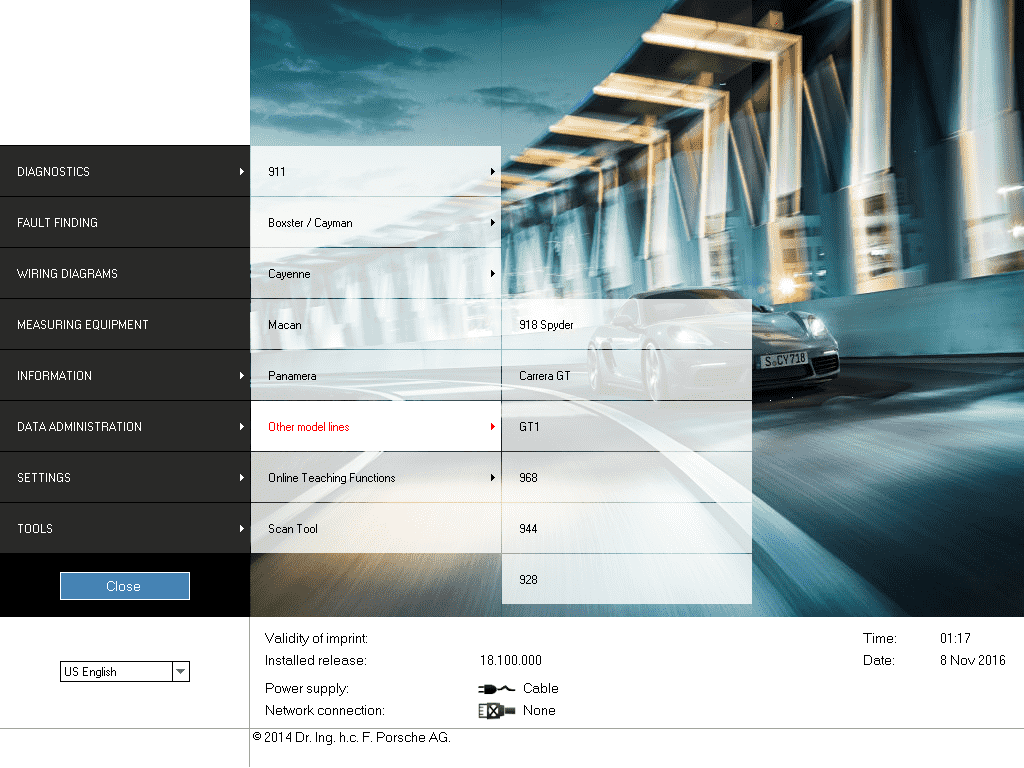The height and width of the screenshot is (768, 1024).
Task: Choose Measuring Equipment from the main menu
Action: 125,325
